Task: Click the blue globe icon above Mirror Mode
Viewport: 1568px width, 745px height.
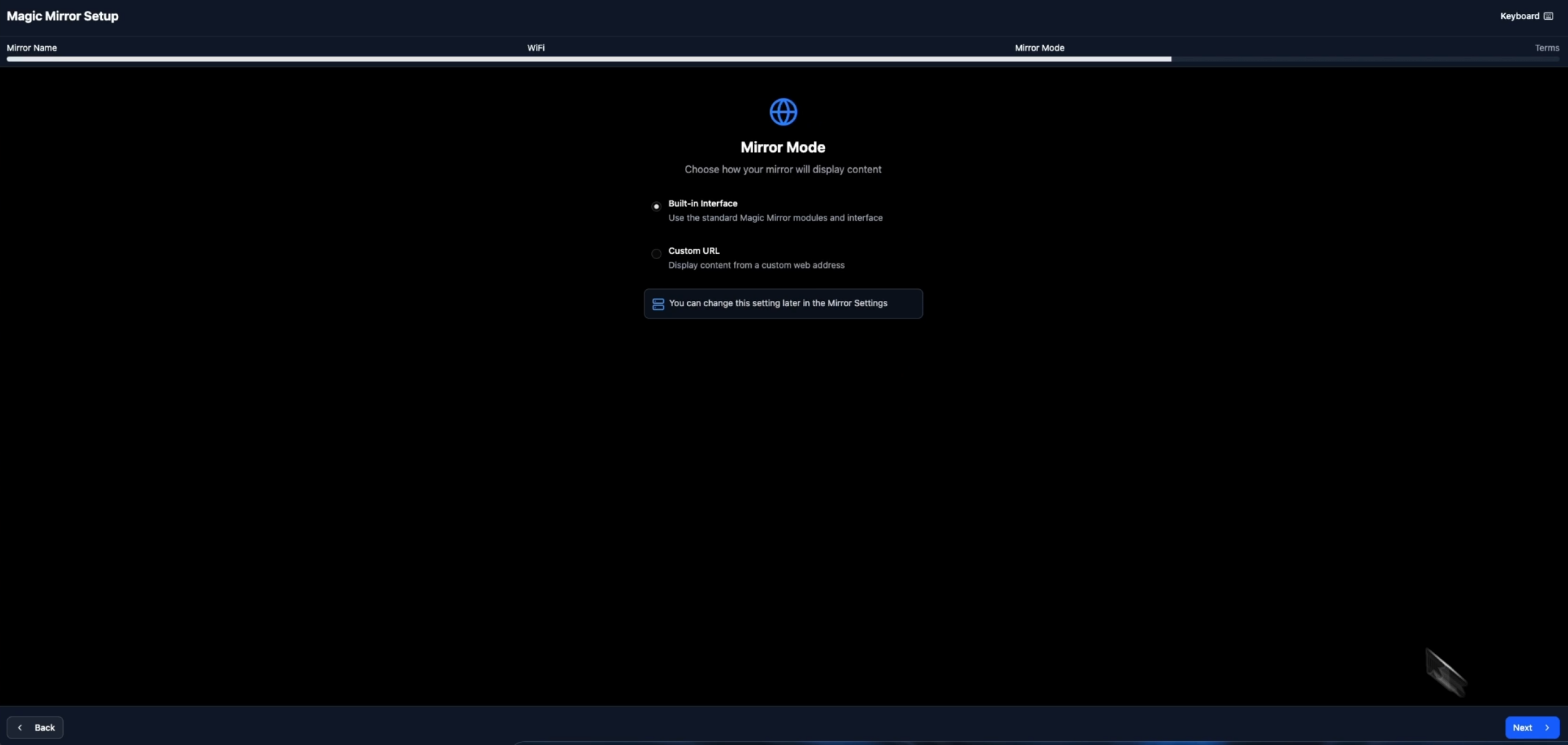Action: pos(783,112)
